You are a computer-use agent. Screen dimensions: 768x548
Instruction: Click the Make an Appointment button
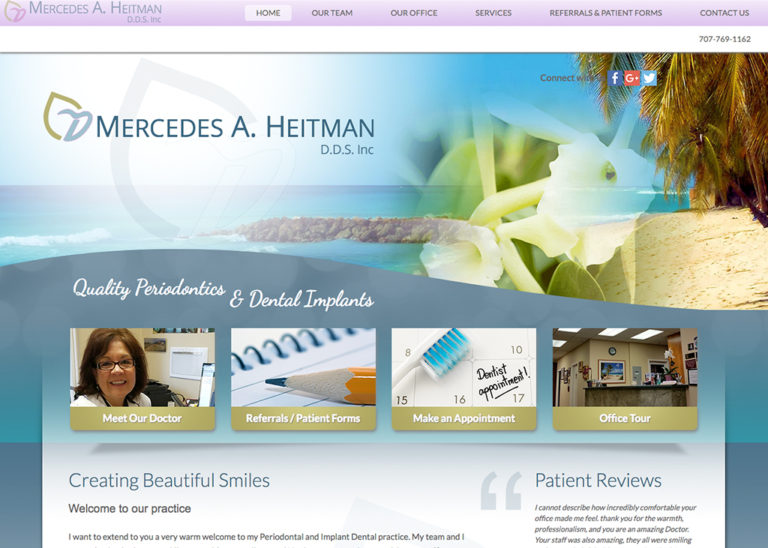[464, 418]
